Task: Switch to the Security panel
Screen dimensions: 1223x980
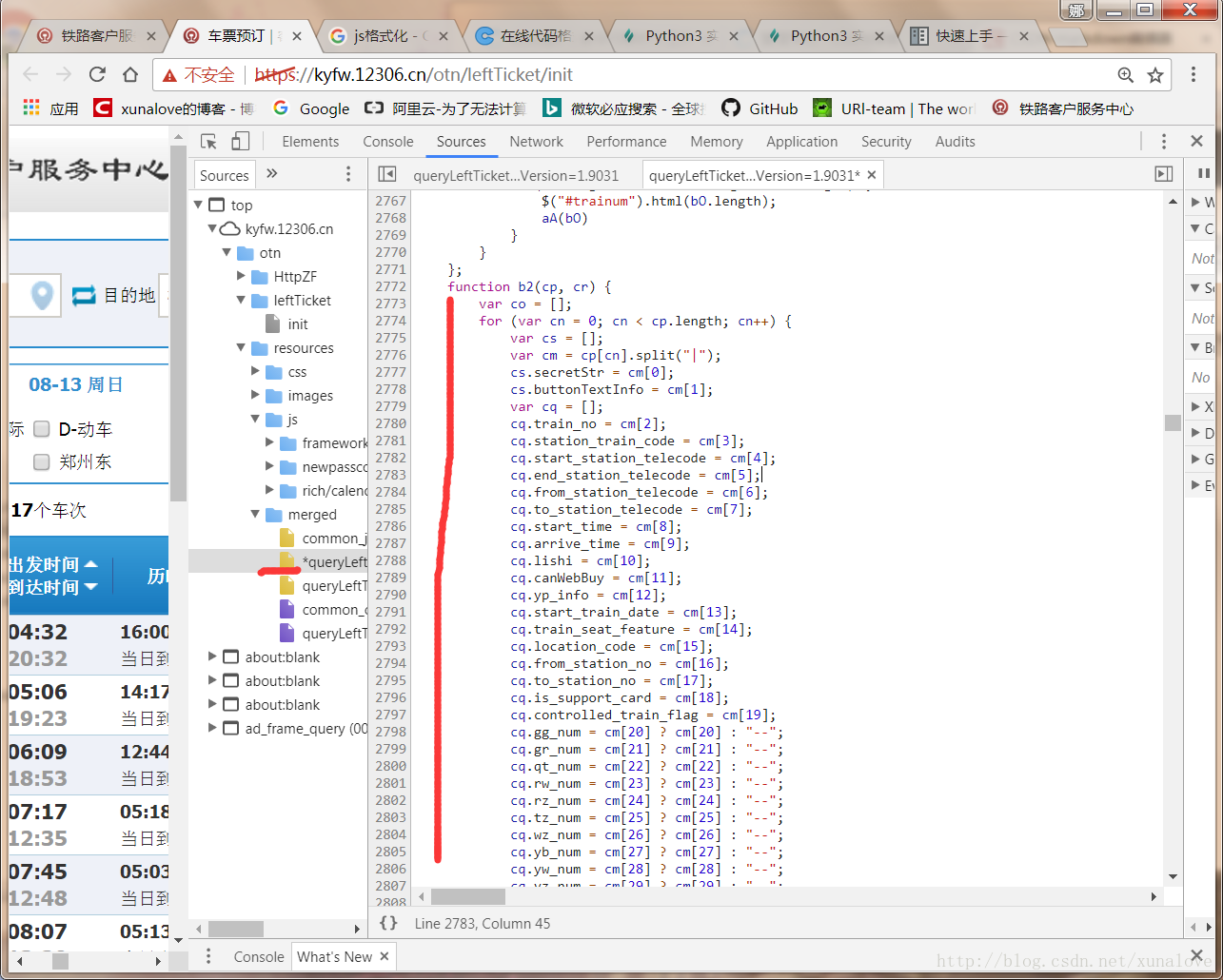Action: point(886,141)
